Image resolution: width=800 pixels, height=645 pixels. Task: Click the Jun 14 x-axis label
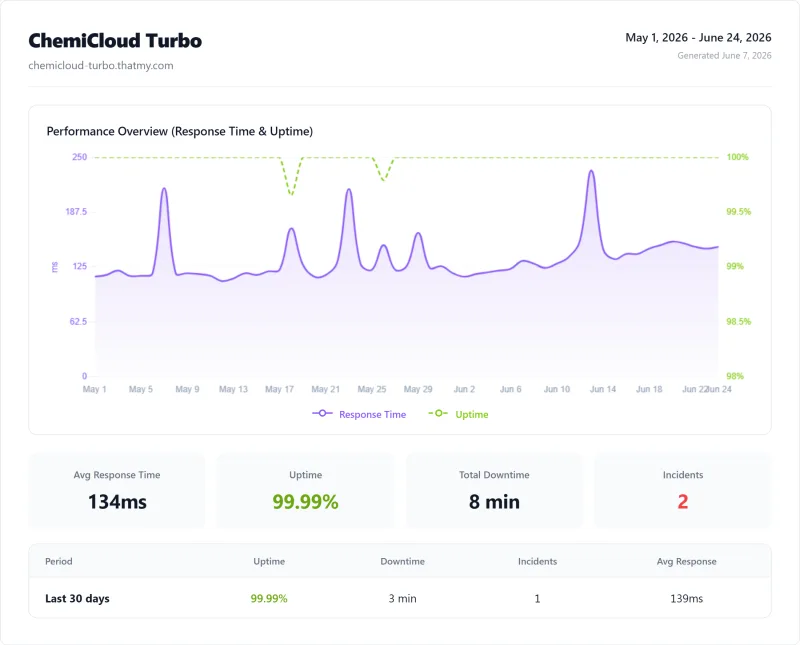click(603, 389)
